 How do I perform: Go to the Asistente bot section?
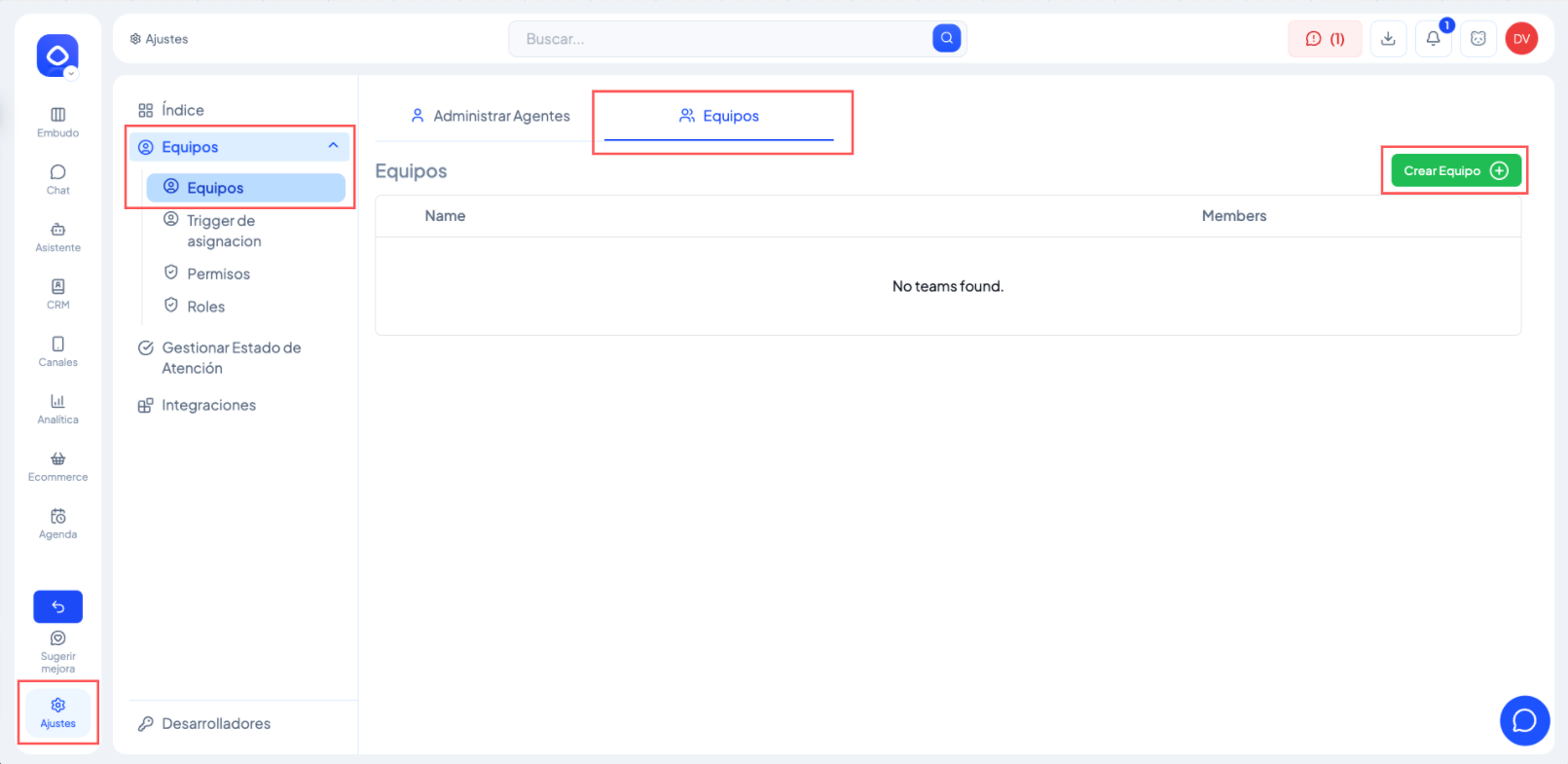pos(57,236)
